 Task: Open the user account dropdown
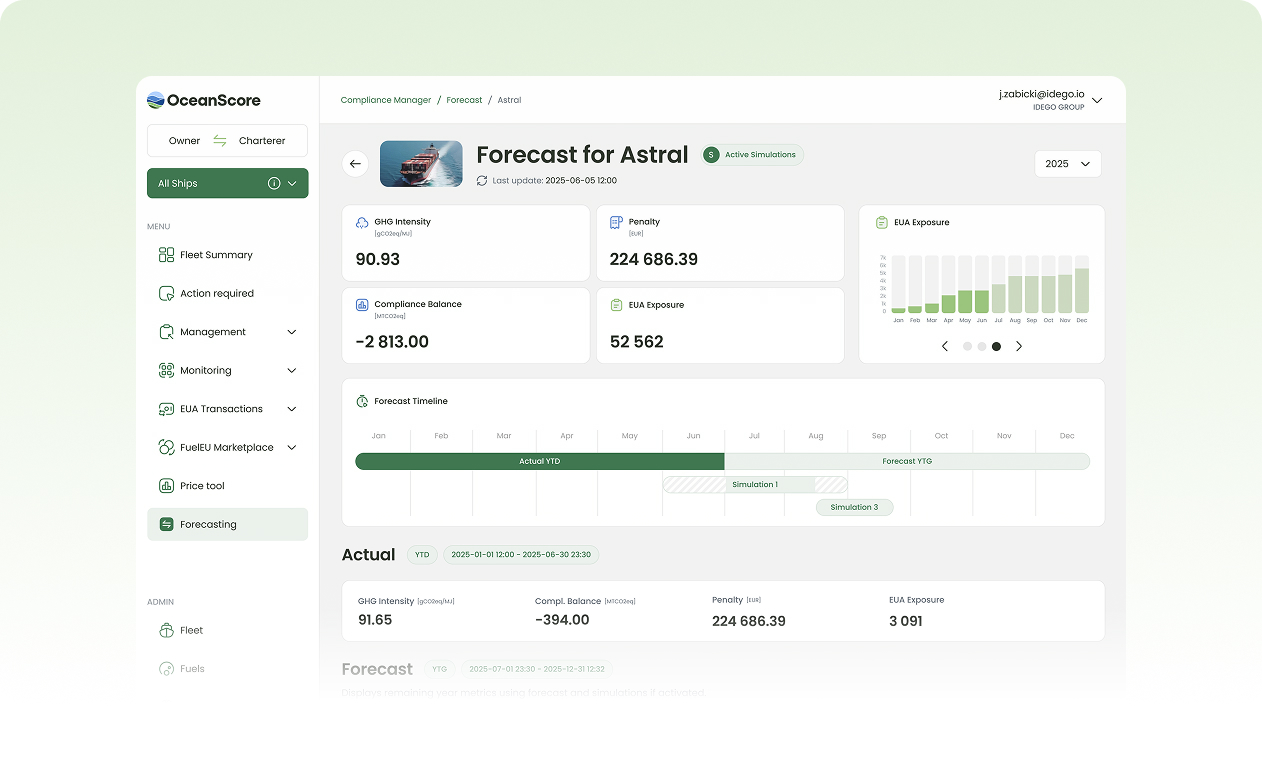(x=1097, y=100)
